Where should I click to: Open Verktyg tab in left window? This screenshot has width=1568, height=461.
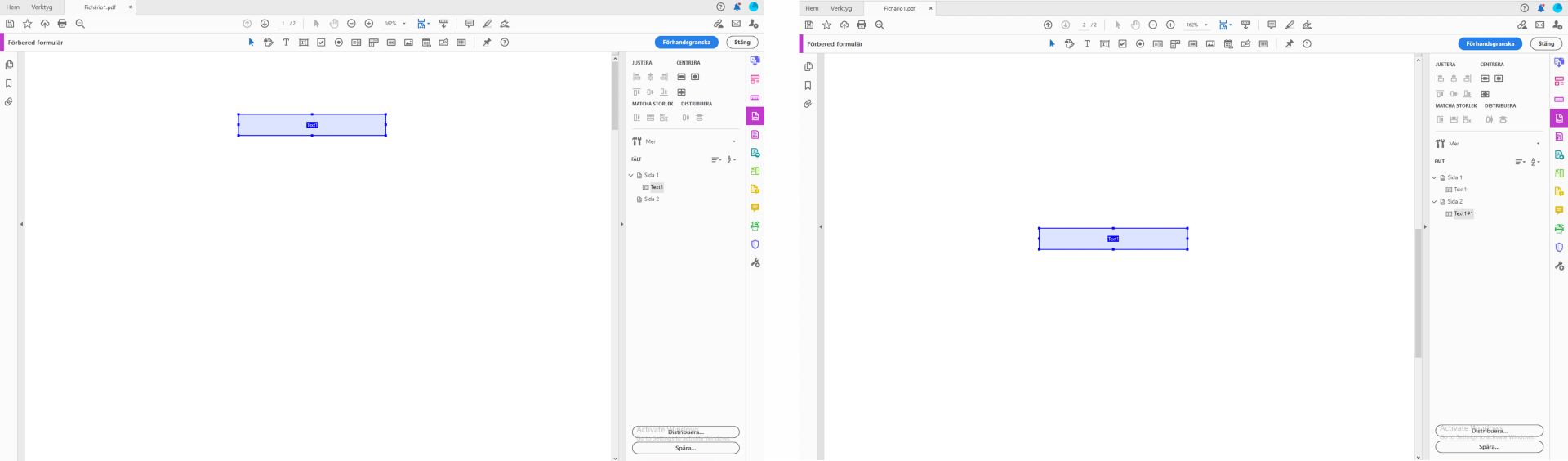coord(42,7)
